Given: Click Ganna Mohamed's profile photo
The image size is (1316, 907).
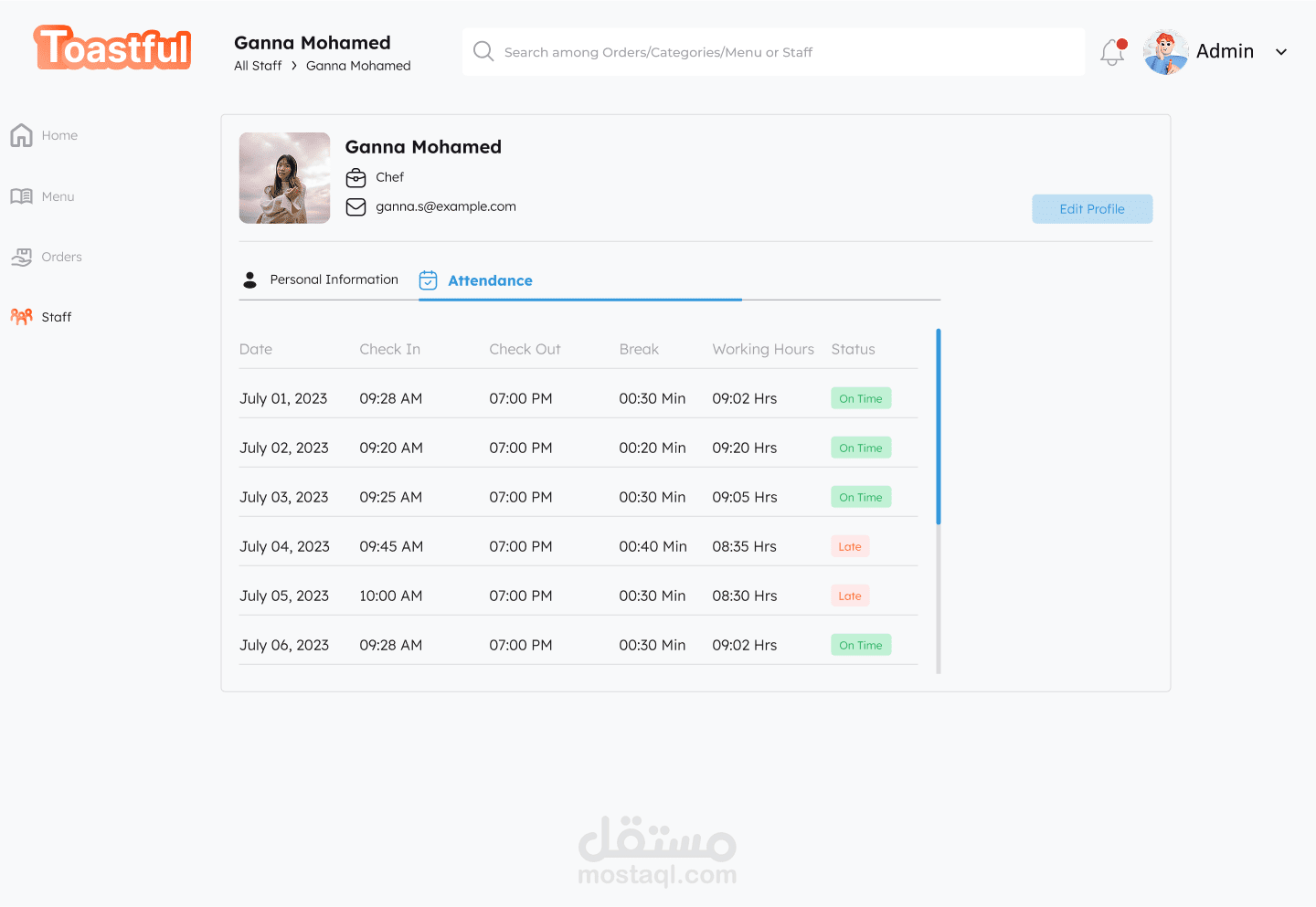Looking at the screenshot, I should tap(284, 178).
